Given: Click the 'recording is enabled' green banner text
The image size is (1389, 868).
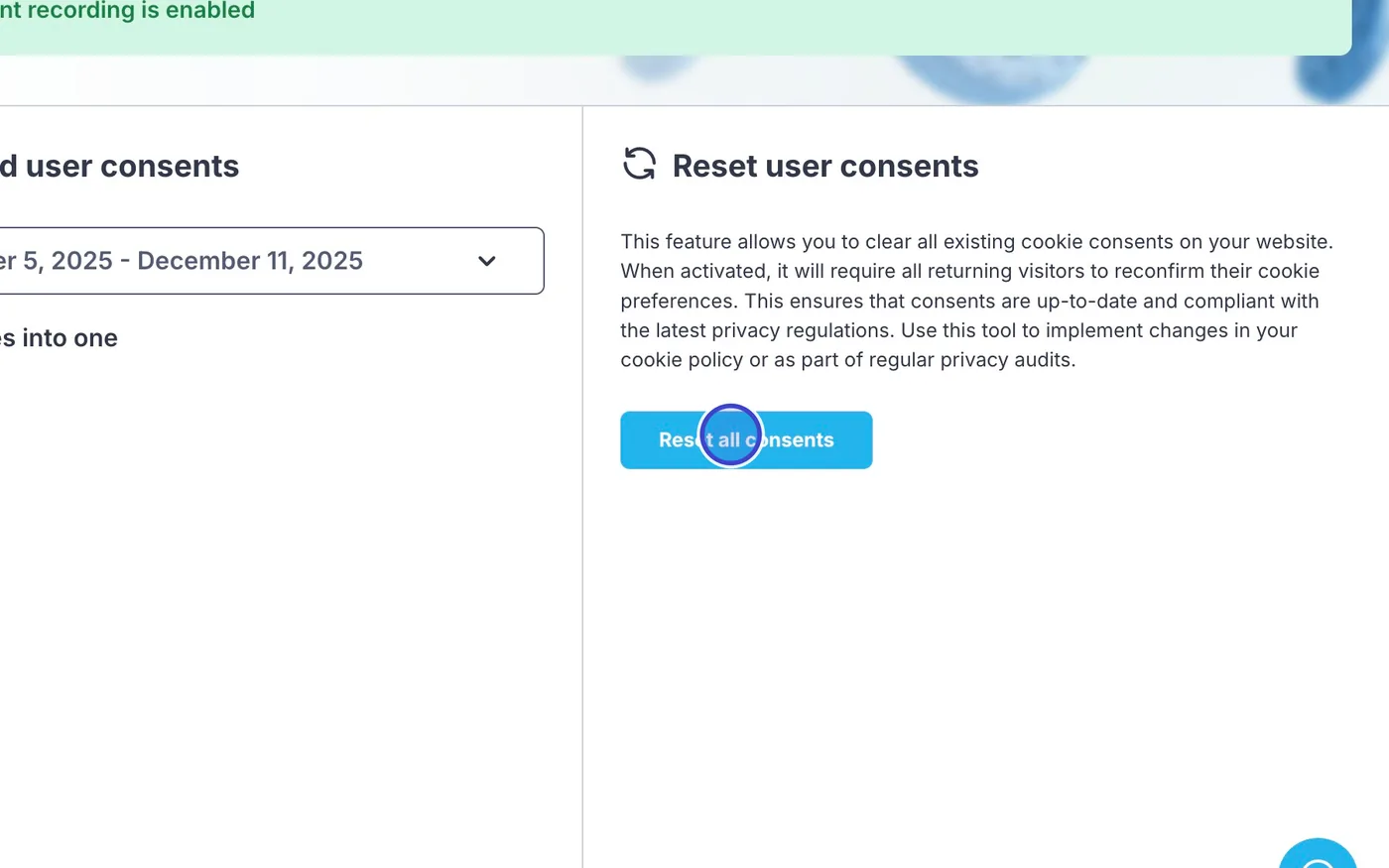Looking at the screenshot, I should (128, 11).
